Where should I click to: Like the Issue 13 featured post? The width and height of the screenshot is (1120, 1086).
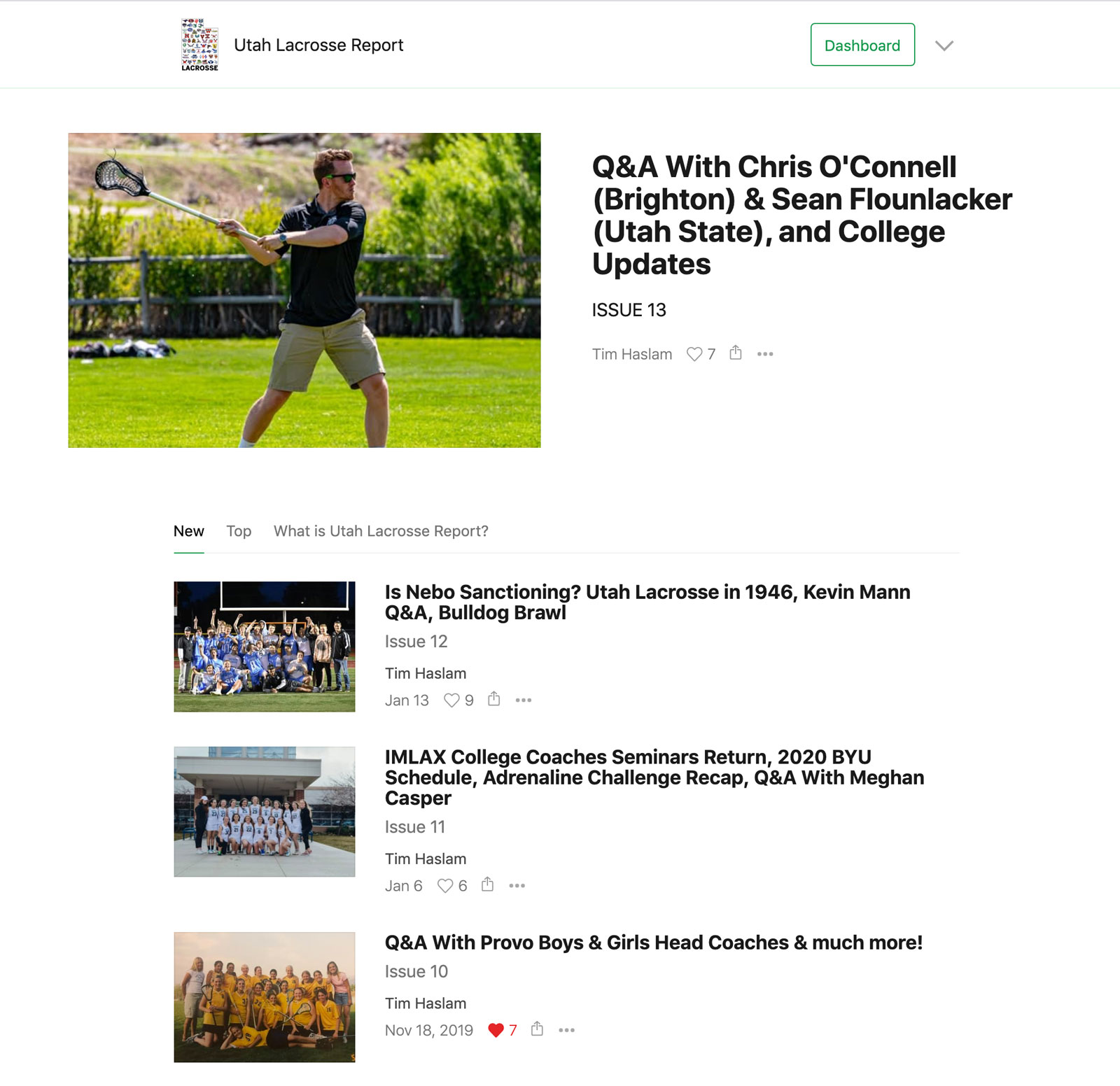coord(694,354)
